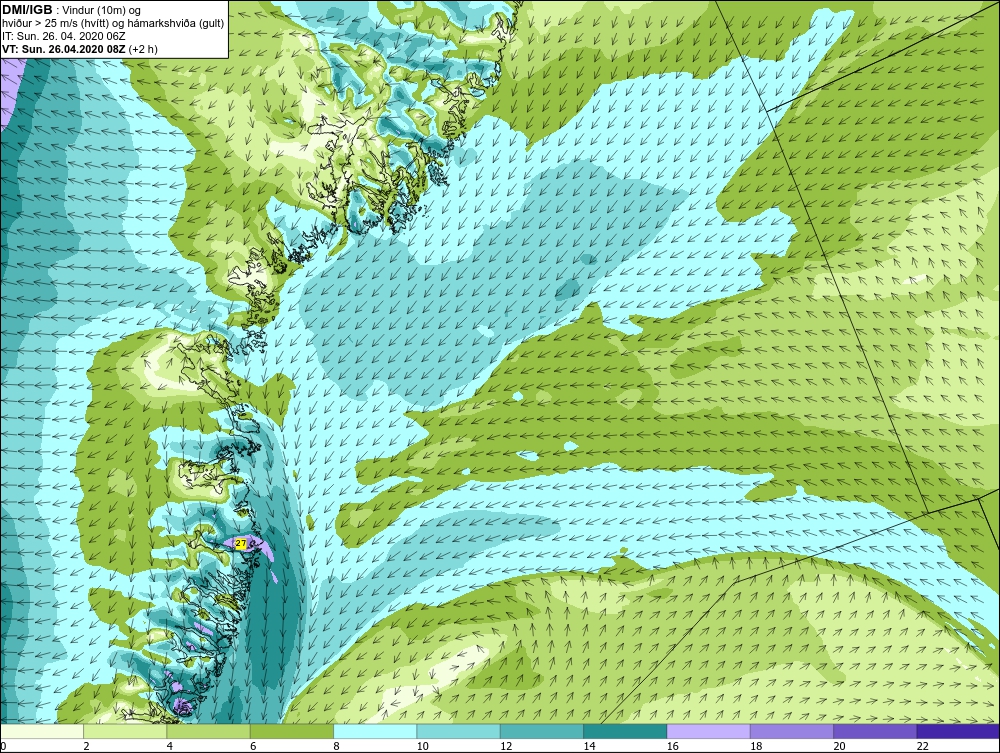Click the '14' scale label
Screen dimensions: 1000x753
click(x=589, y=746)
